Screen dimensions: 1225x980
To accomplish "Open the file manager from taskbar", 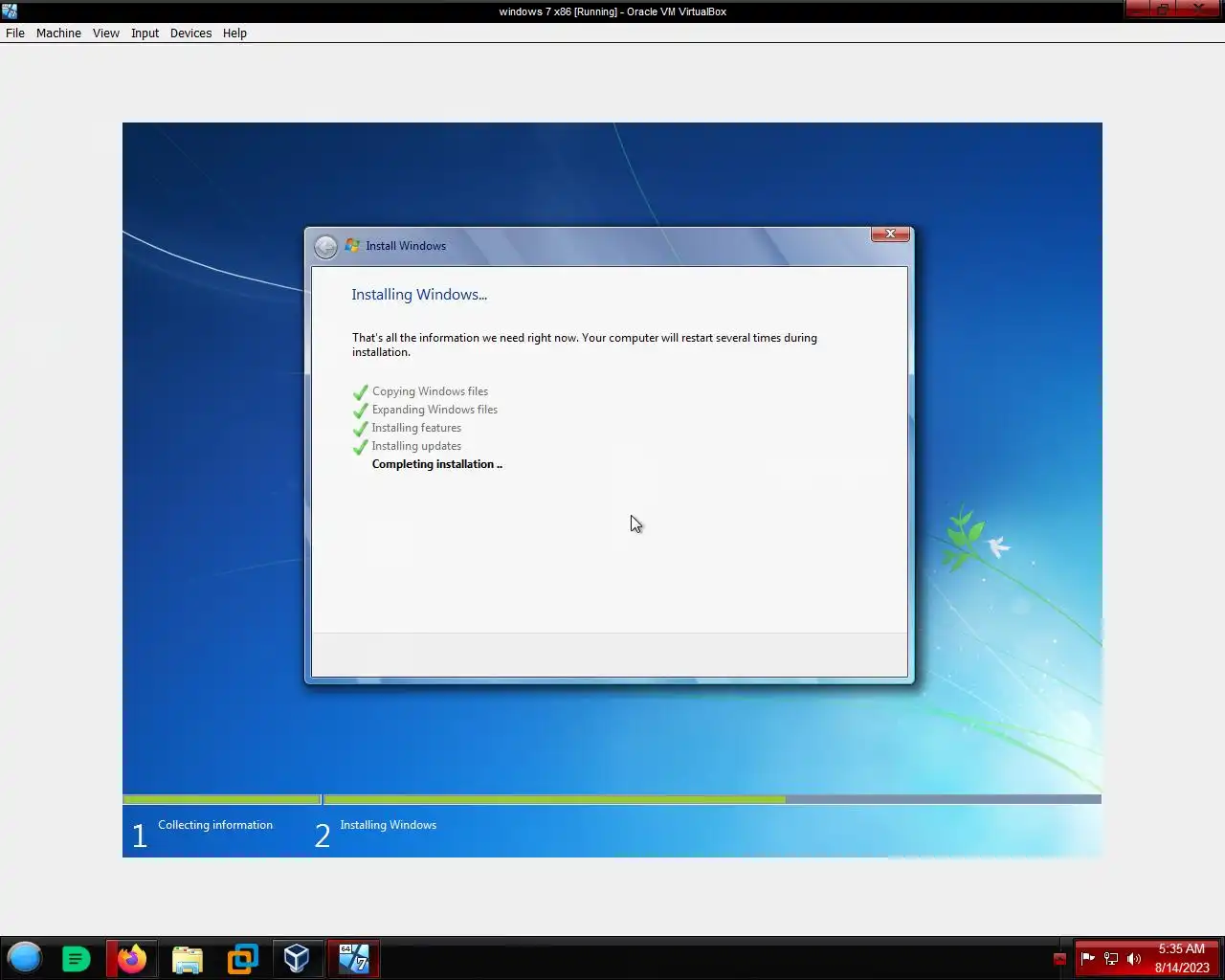I will click(x=188, y=959).
